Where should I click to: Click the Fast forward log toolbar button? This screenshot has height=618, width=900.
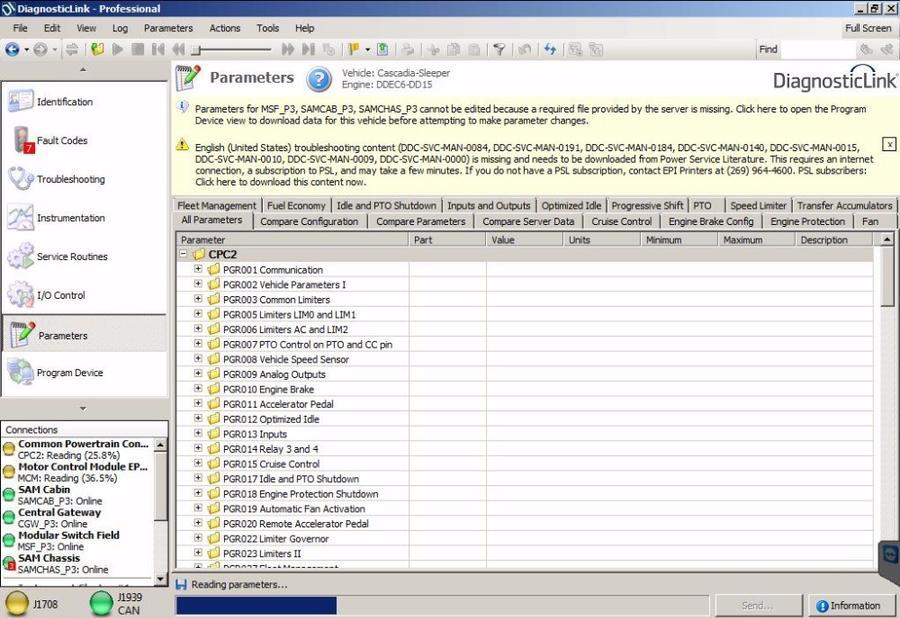(x=288, y=50)
